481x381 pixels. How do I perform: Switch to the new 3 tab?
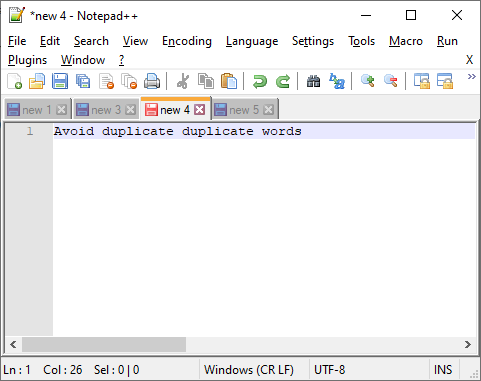point(106,110)
